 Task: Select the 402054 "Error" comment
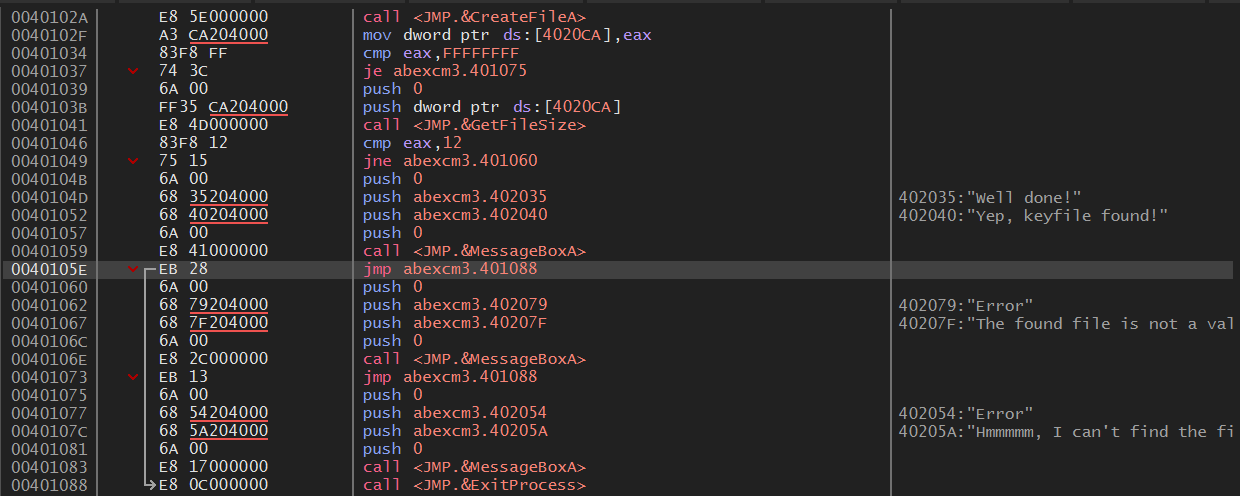(x=966, y=413)
